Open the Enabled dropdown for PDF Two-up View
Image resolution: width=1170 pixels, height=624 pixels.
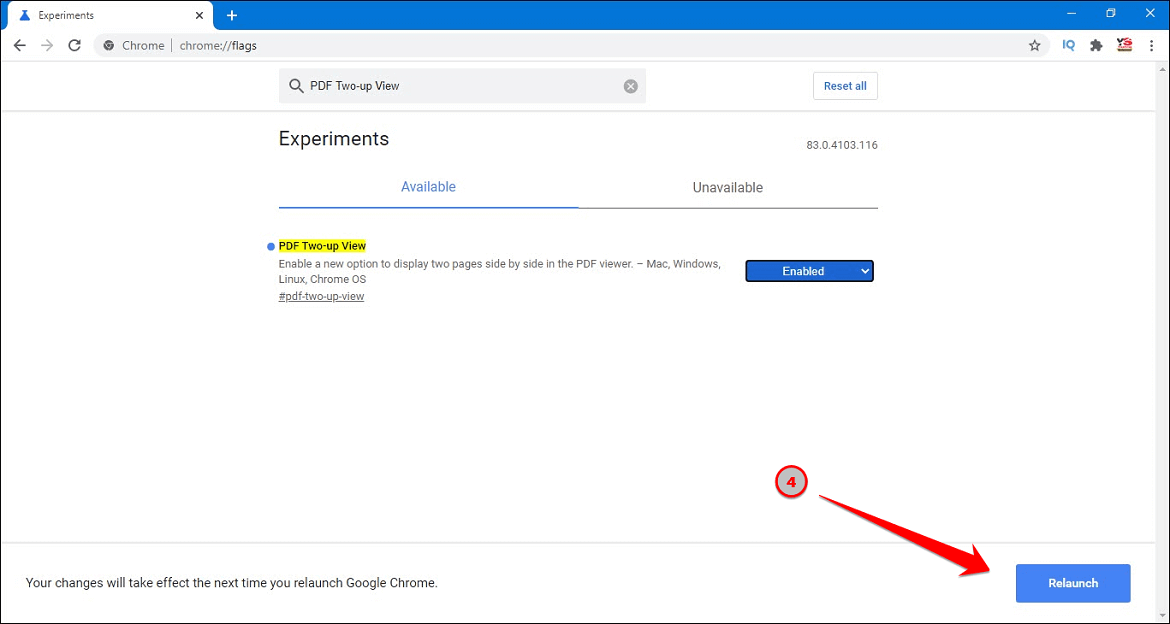point(810,271)
